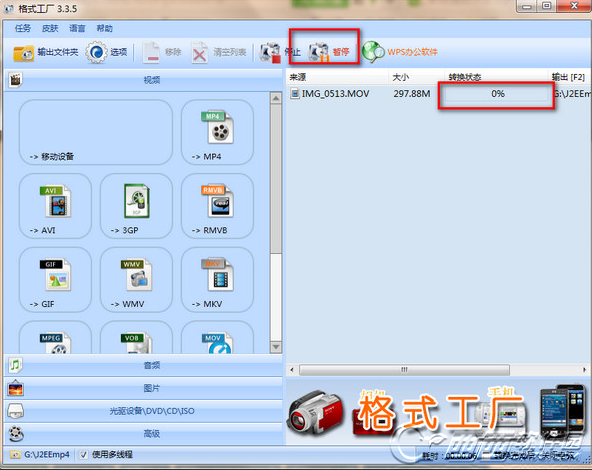
Task: Pause the conversion (暂停)
Action: pos(328,52)
